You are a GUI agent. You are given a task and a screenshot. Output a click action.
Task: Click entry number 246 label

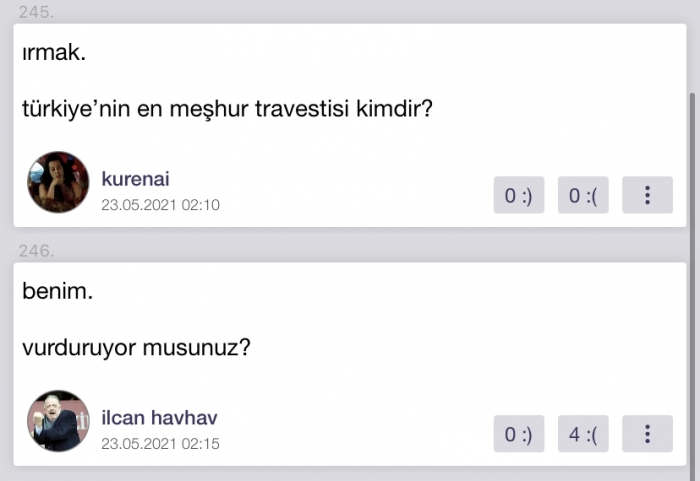[x=35, y=250]
